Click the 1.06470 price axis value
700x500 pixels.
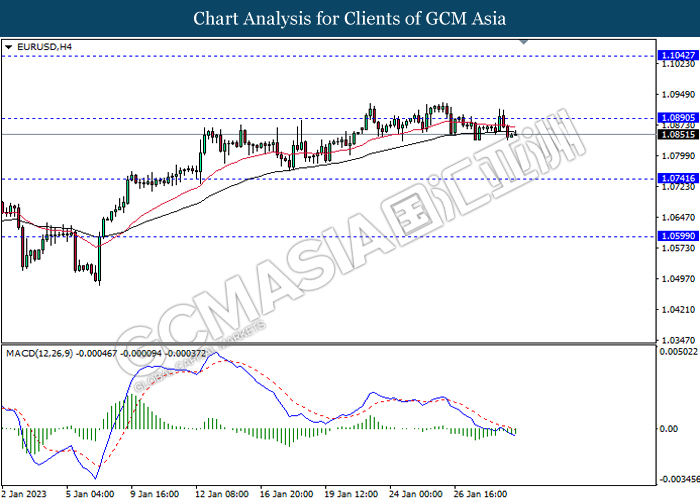(x=678, y=217)
